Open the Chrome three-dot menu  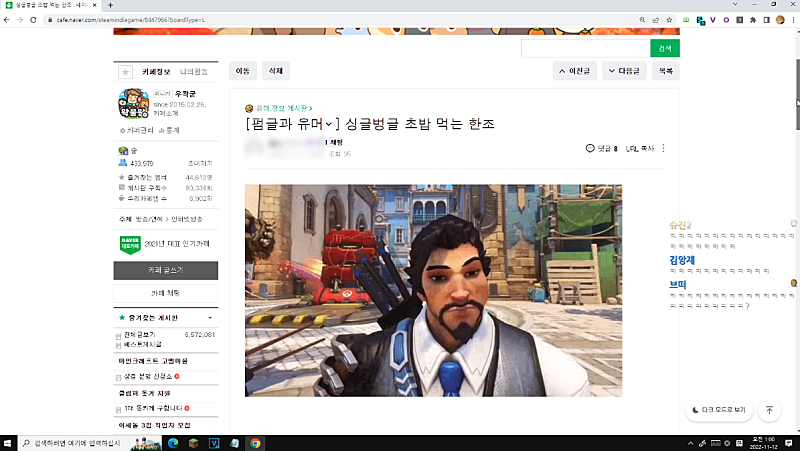coord(793,20)
